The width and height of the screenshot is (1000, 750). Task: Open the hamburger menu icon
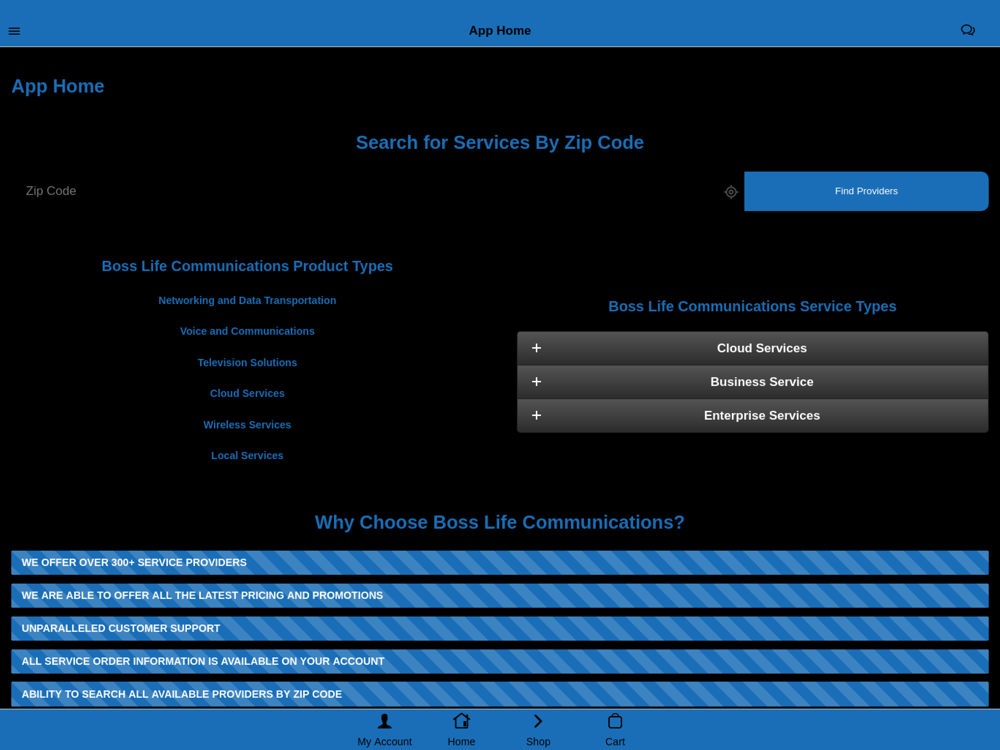click(14, 31)
